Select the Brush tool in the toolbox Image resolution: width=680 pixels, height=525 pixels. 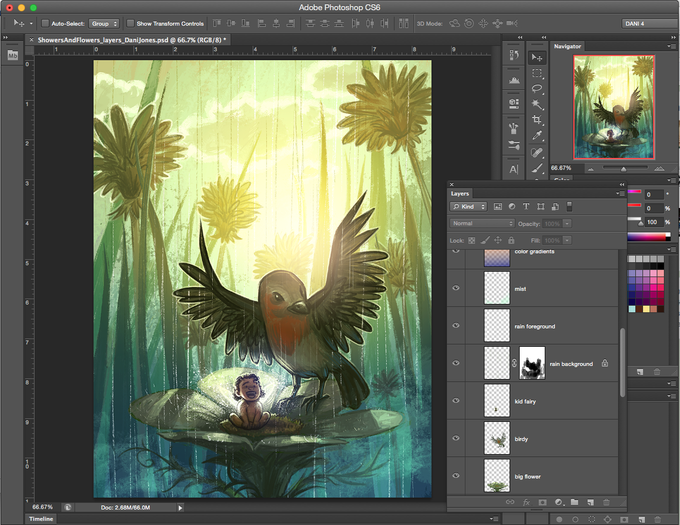(x=537, y=168)
